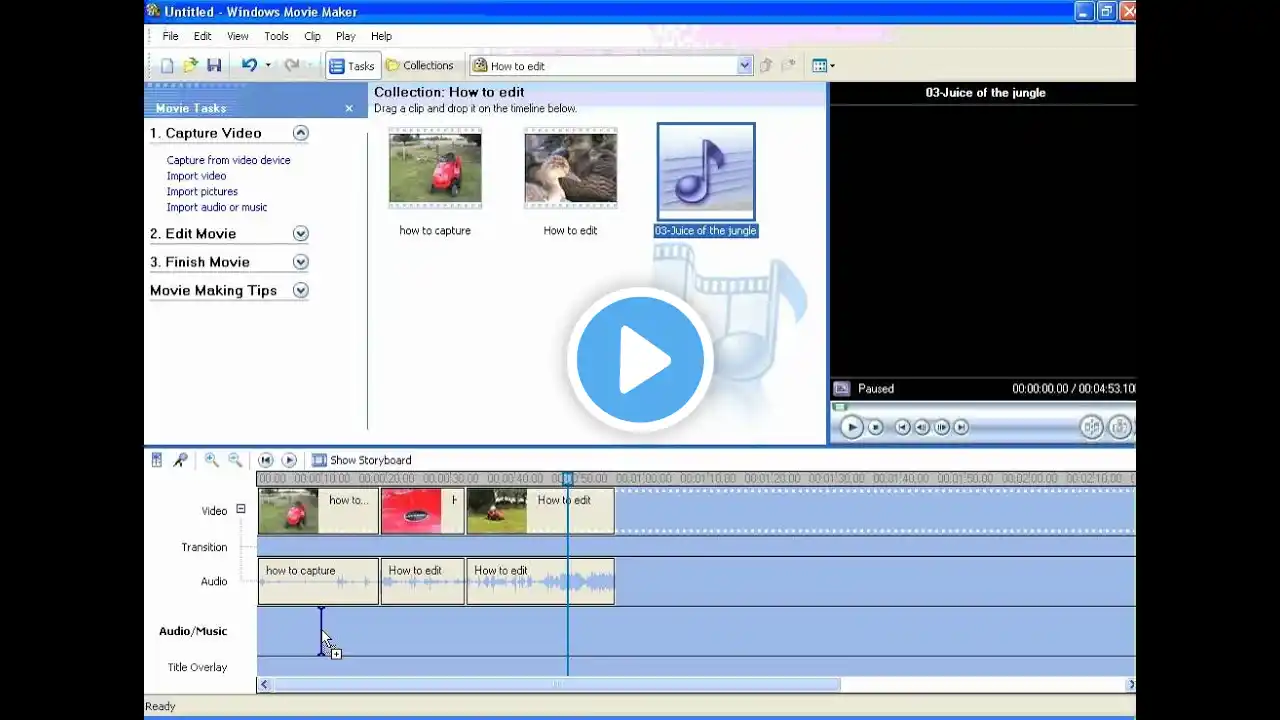1280x720 pixels.
Task: Click Show Storyboard button
Action: click(x=361, y=460)
